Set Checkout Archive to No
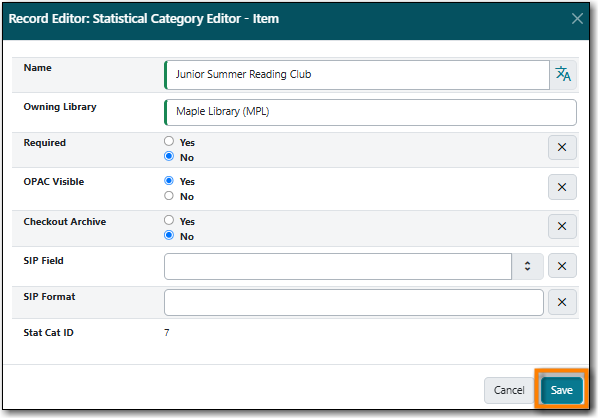 (x=169, y=235)
